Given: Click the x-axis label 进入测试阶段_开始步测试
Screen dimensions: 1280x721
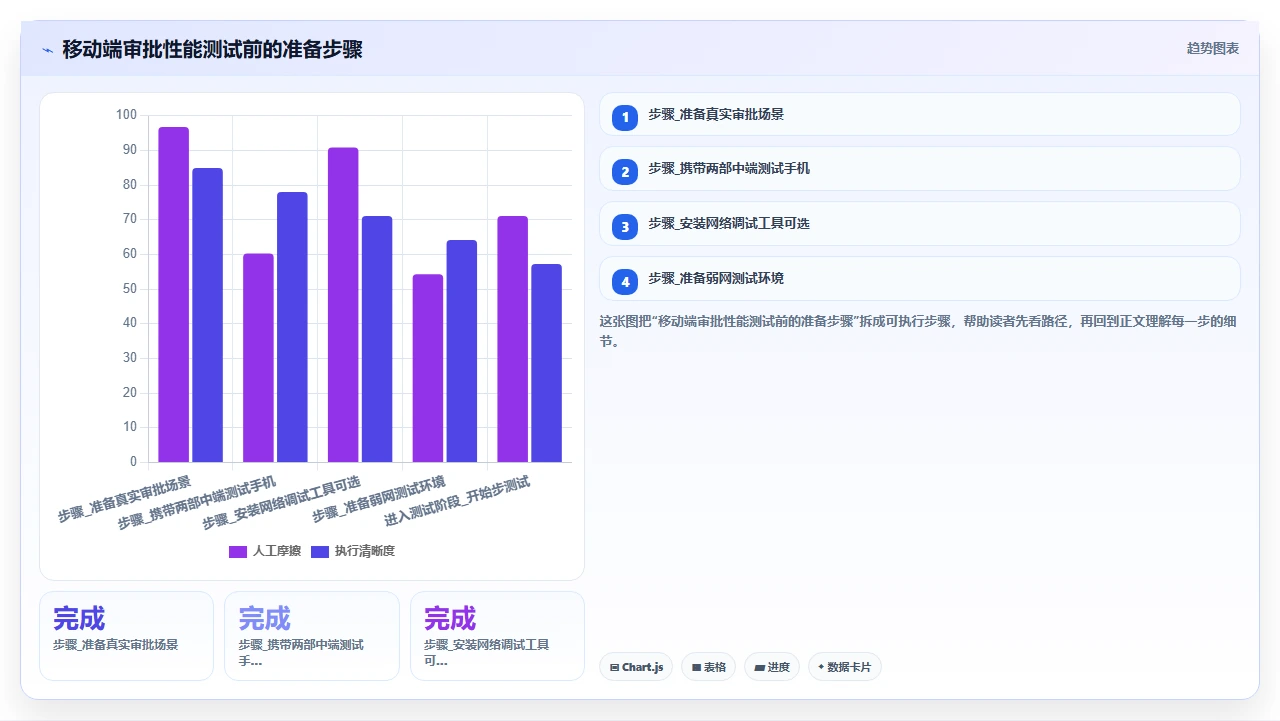Looking at the screenshot, I should point(457,502).
